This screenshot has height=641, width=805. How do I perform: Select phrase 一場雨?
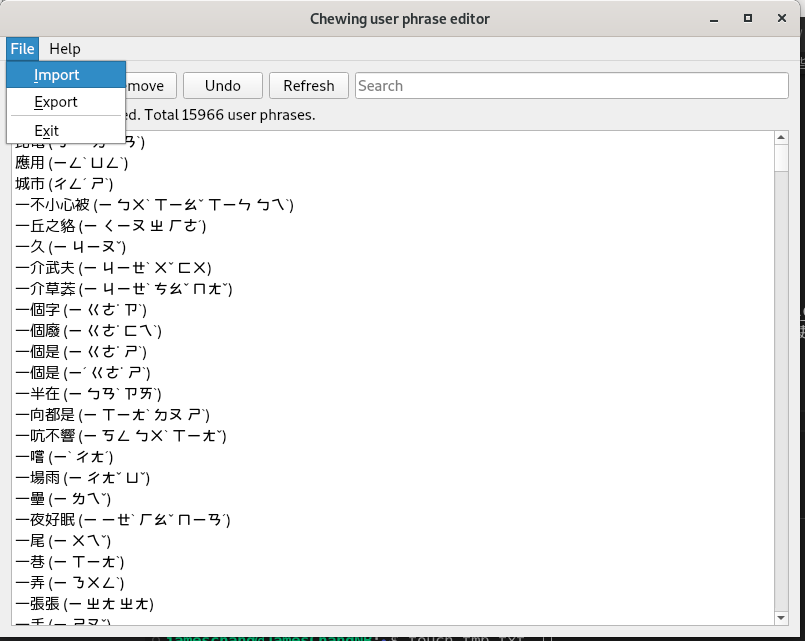(x=393, y=478)
